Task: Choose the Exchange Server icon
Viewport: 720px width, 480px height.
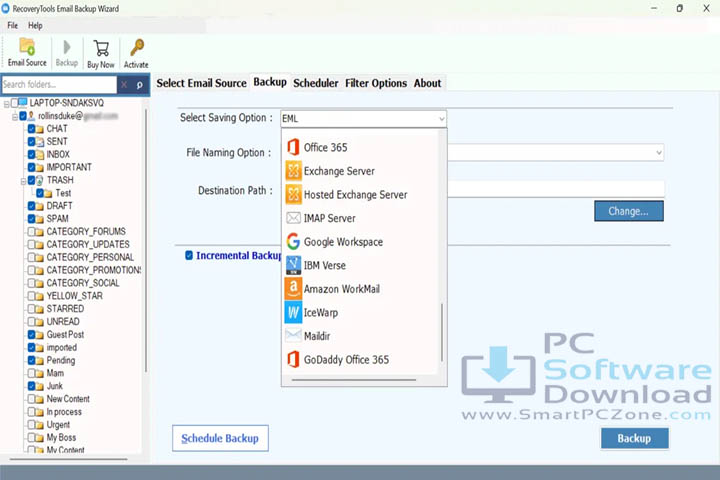Action: pyautogui.click(x=293, y=170)
